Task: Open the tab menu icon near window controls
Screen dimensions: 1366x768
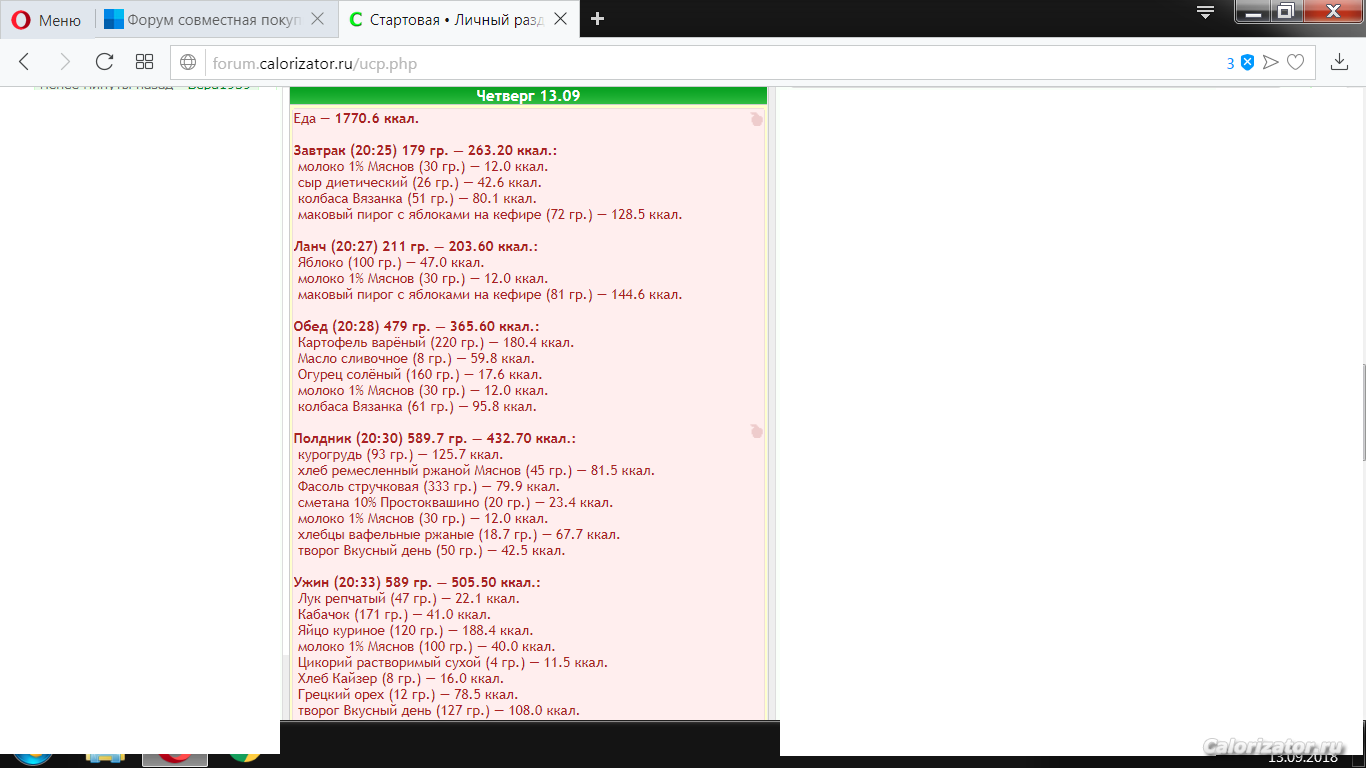Action: coord(1206,12)
